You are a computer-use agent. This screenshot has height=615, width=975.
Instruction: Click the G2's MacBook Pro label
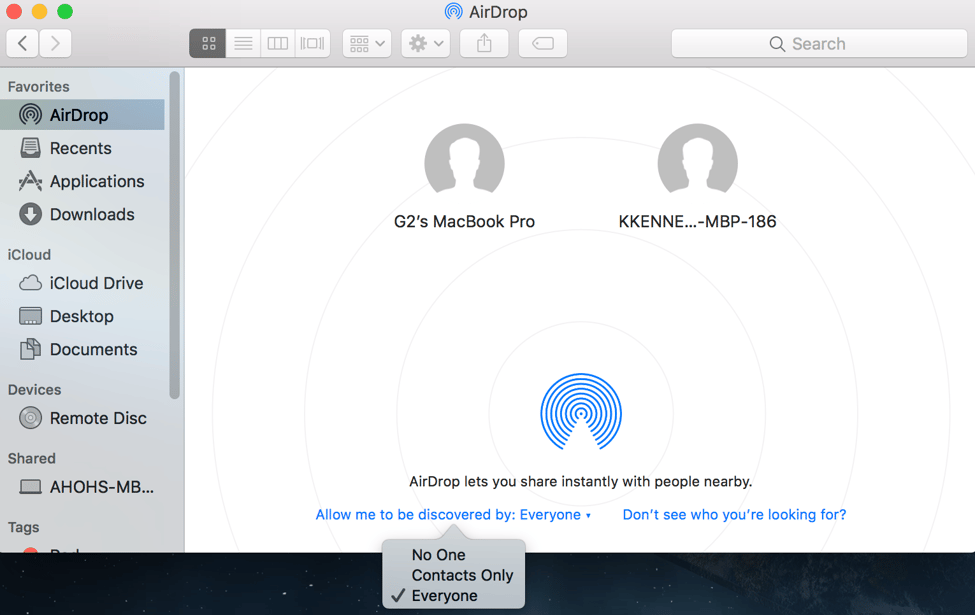[x=464, y=221]
